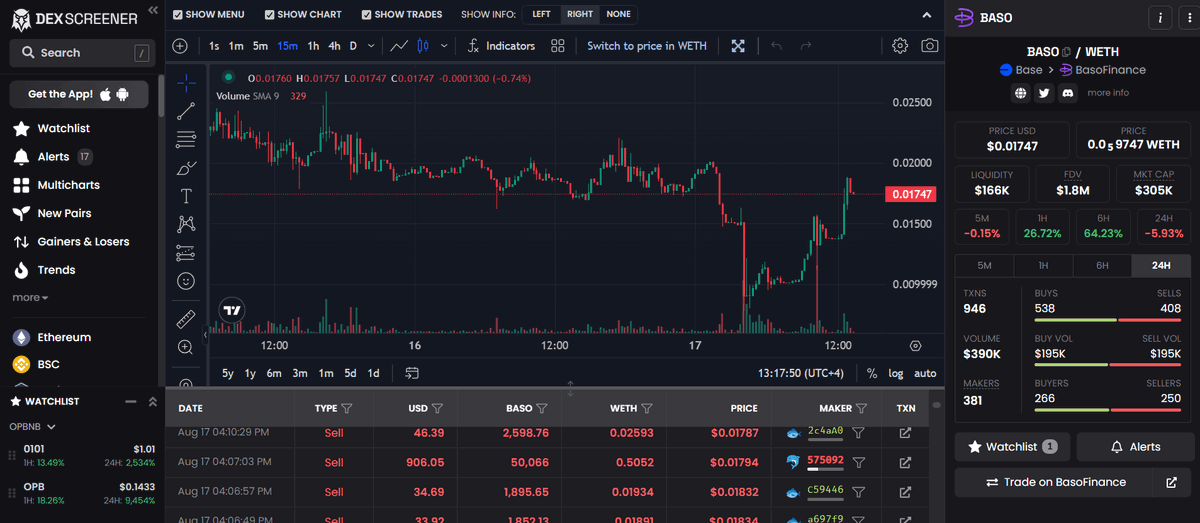Select the 15m chart timeframe
Image resolution: width=1200 pixels, height=523 pixels.
(287, 46)
